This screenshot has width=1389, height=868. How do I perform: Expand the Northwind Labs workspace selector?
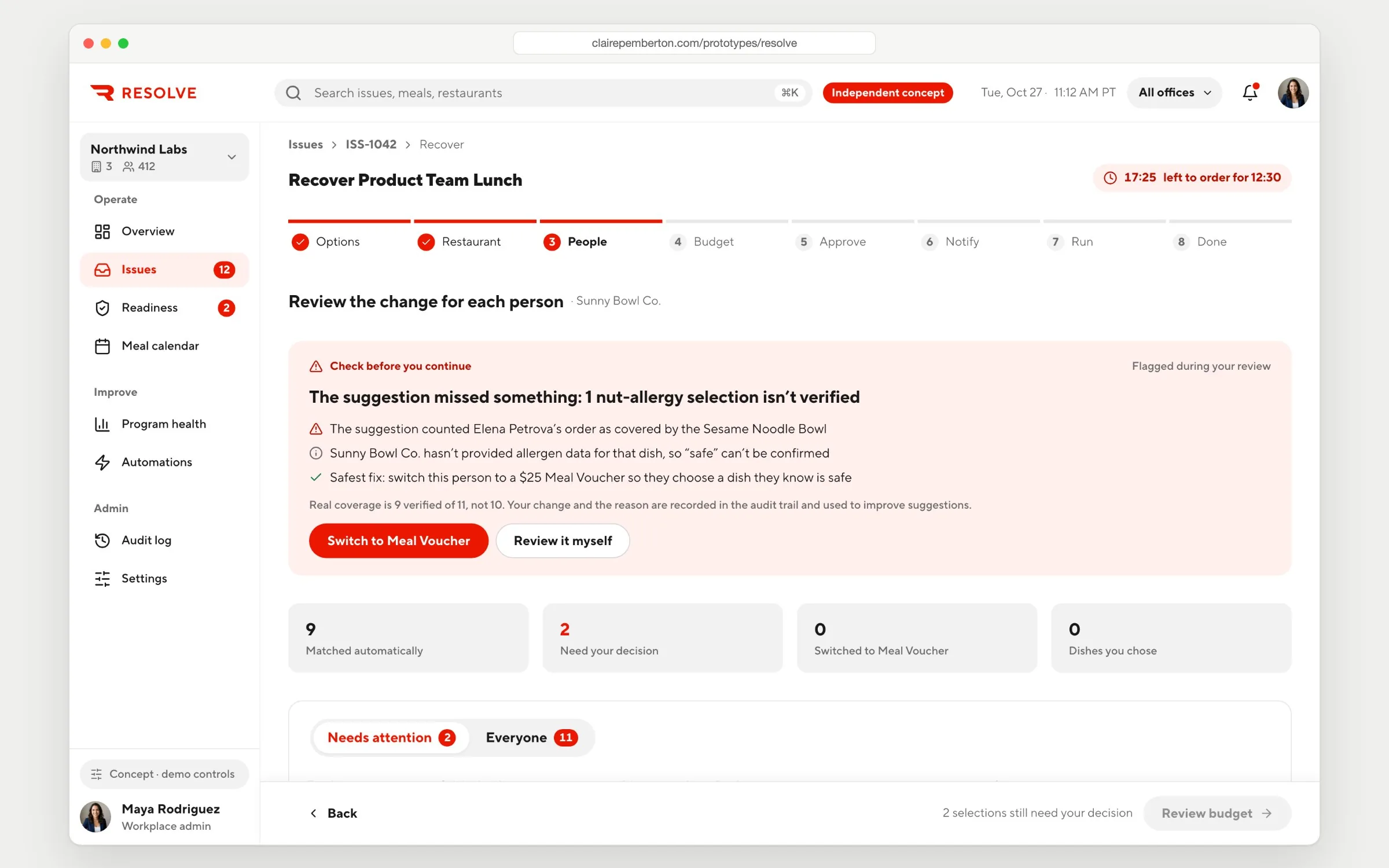(164, 157)
